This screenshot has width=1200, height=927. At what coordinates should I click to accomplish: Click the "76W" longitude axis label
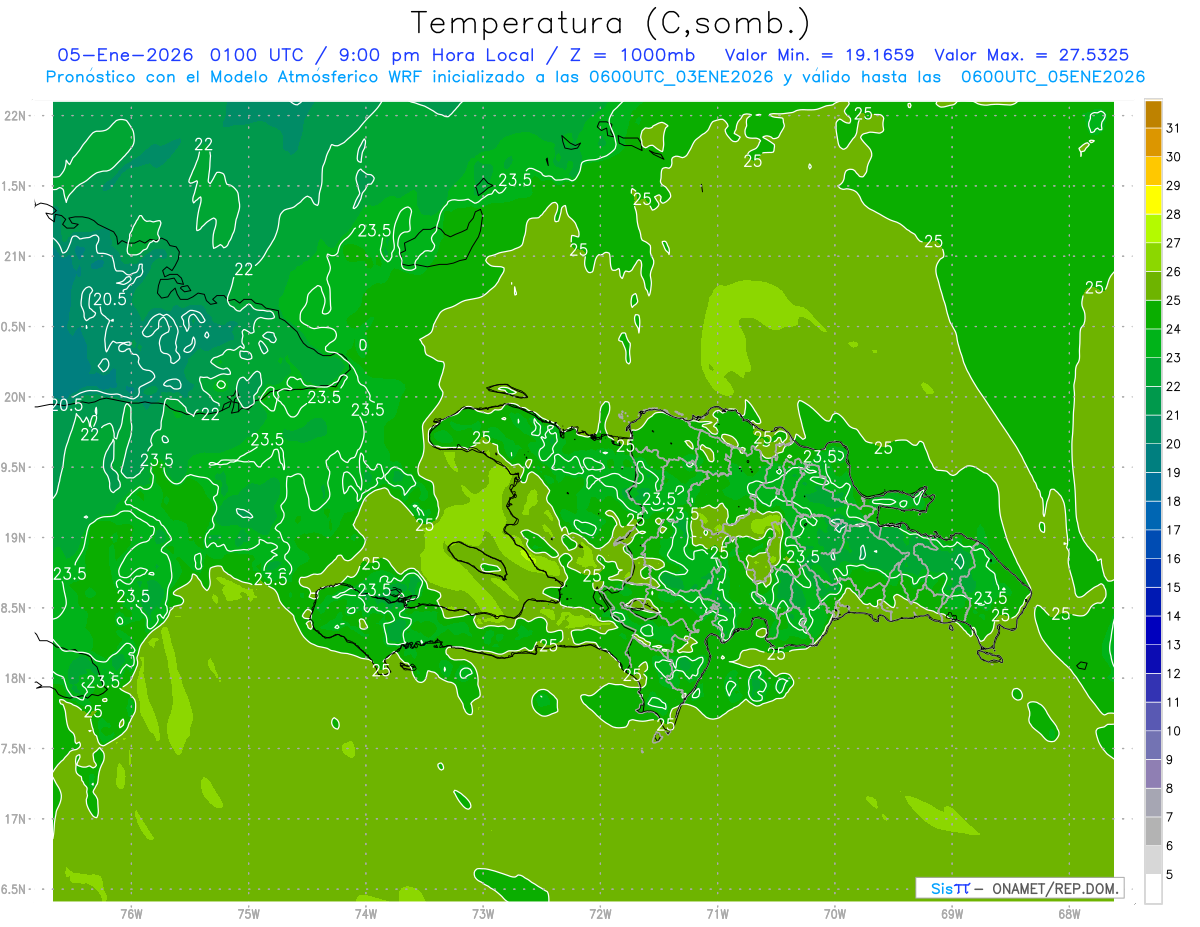point(131,913)
